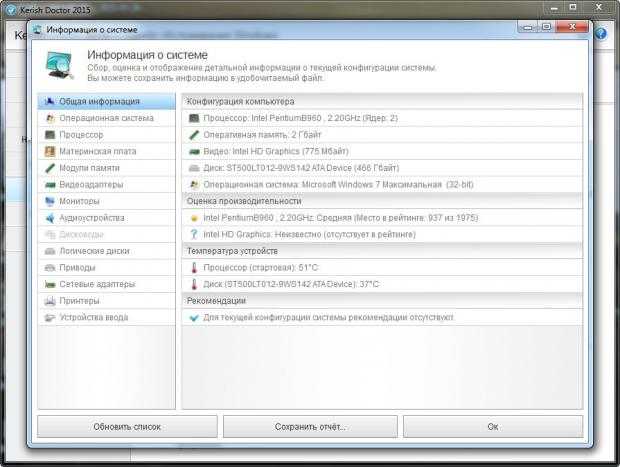The height and width of the screenshot is (467, 620).
Task: Click the Принтеры printer icon
Action: 50,301
